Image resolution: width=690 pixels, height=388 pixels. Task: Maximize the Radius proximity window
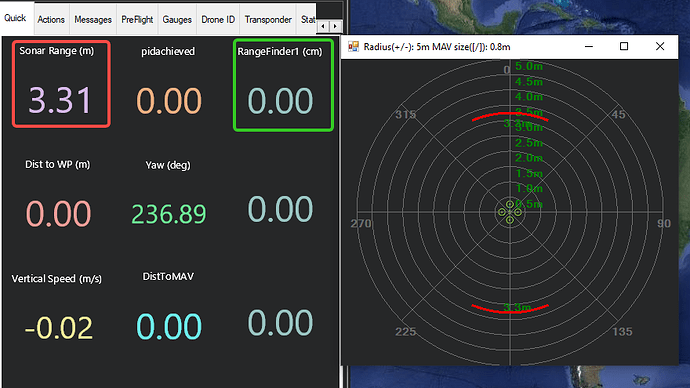point(624,47)
